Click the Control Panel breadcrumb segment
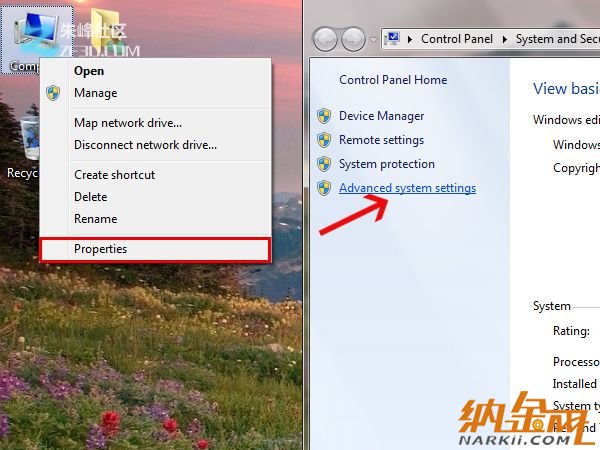 (x=457, y=39)
